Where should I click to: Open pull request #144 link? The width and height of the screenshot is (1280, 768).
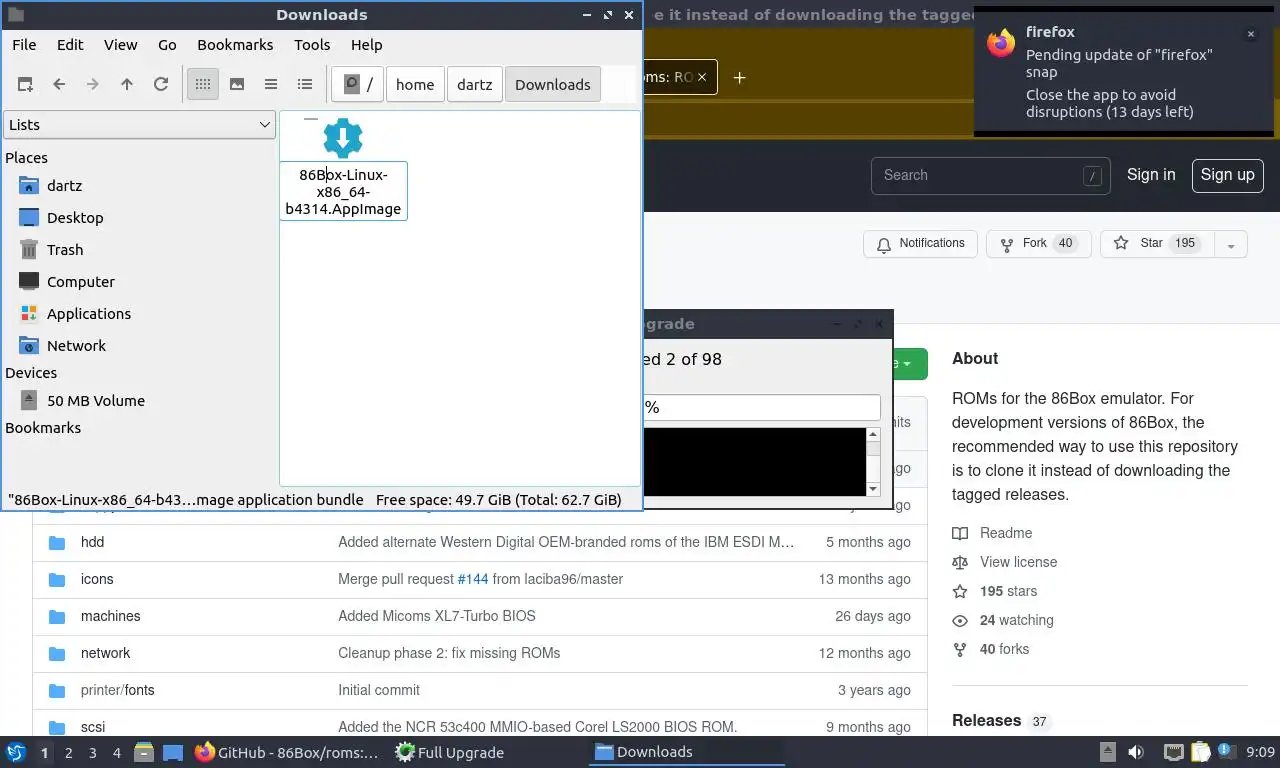472,579
